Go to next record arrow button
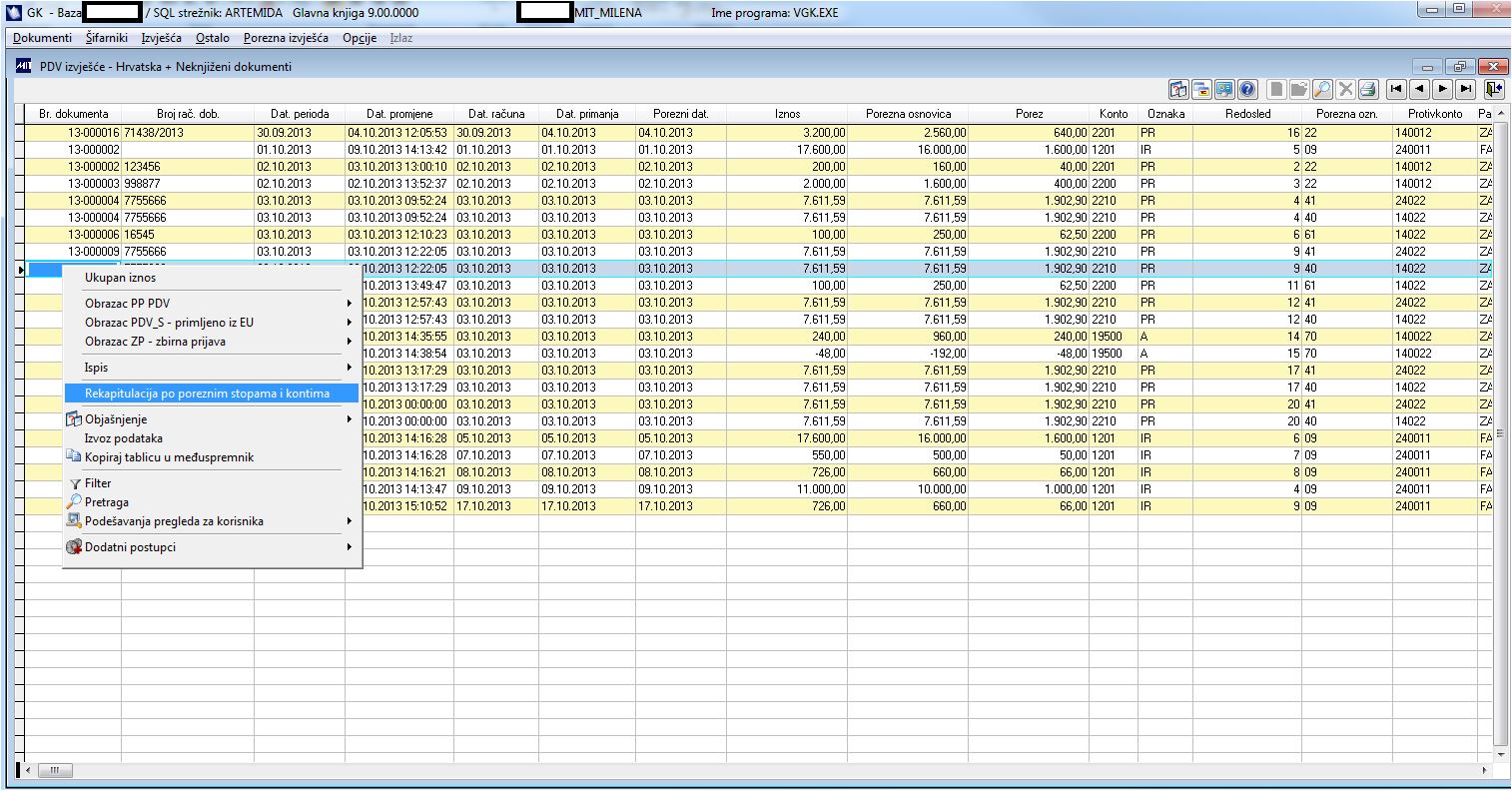1512x791 pixels. tap(1443, 89)
